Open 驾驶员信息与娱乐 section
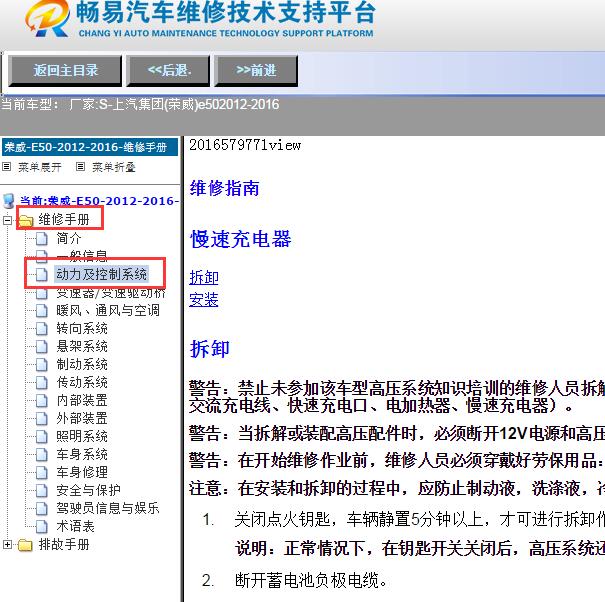605x602 pixels. 107,508
